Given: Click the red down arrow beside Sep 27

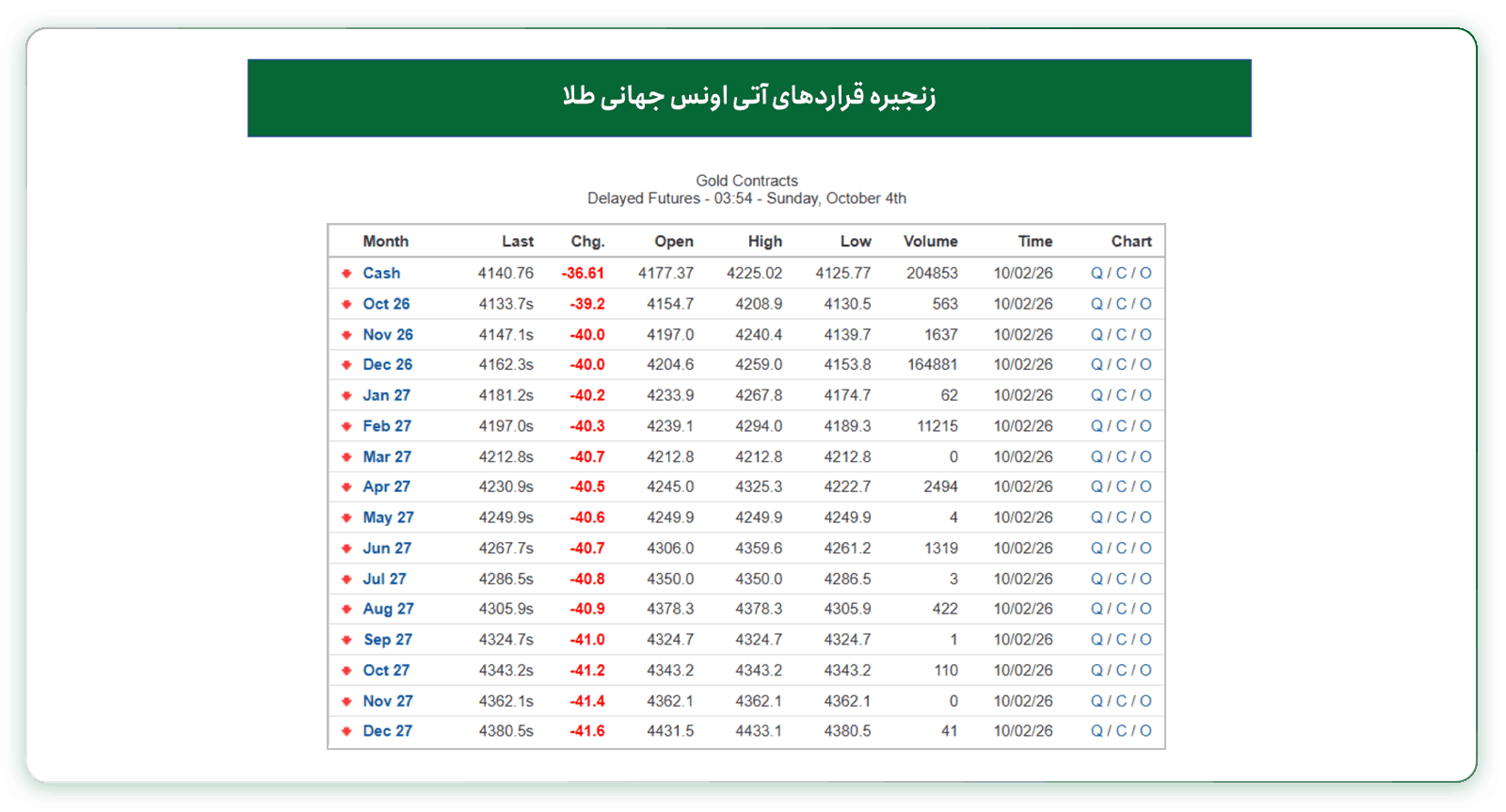Looking at the screenshot, I should tap(346, 640).
